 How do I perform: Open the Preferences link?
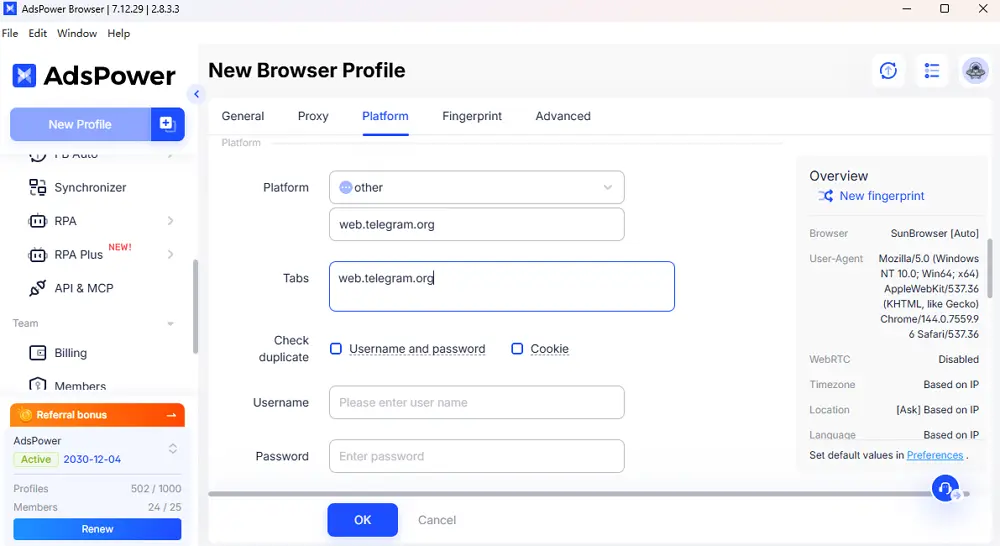click(x=935, y=455)
